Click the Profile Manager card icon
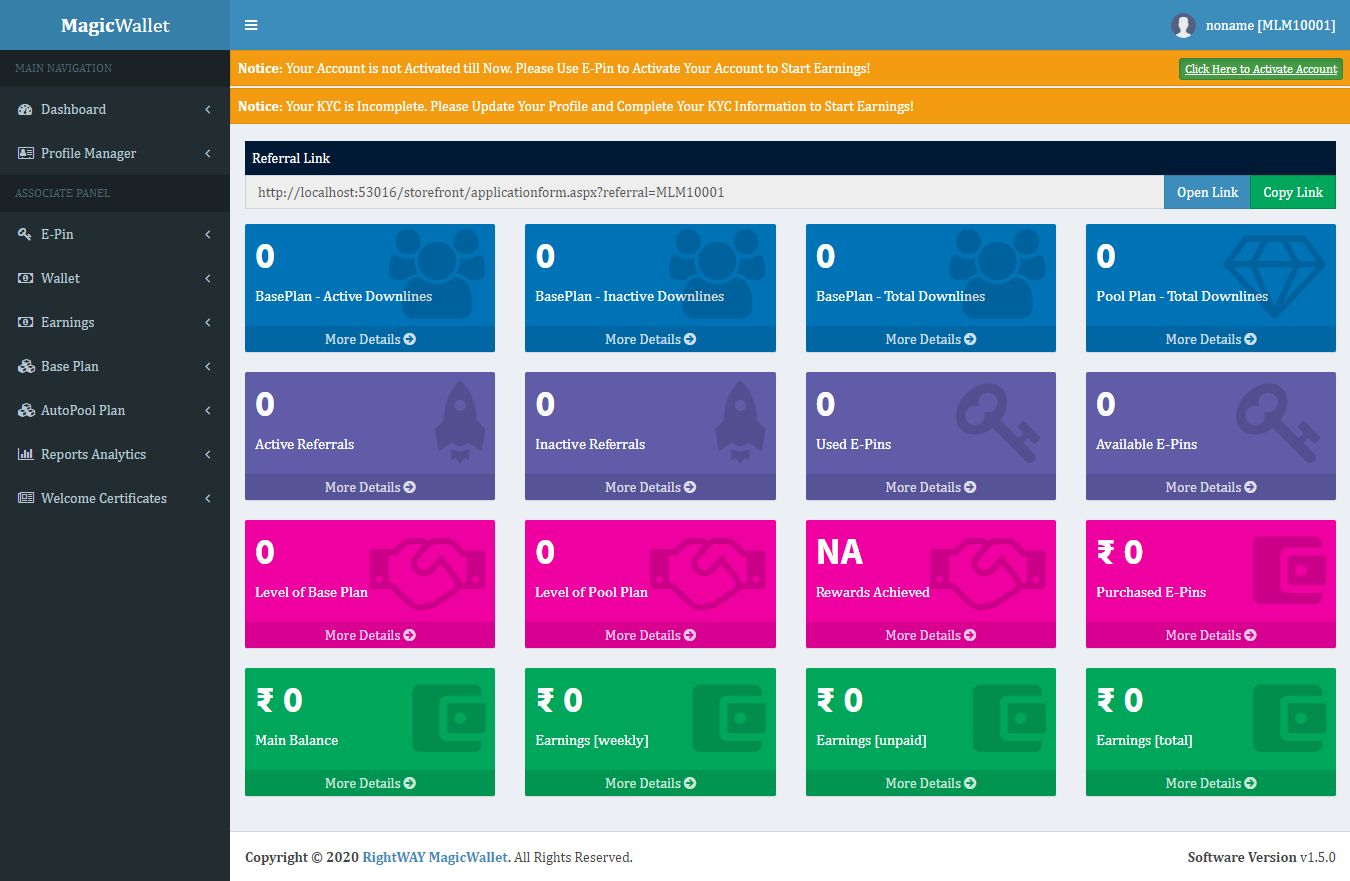This screenshot has height=881, width=1350. (26, 154)
